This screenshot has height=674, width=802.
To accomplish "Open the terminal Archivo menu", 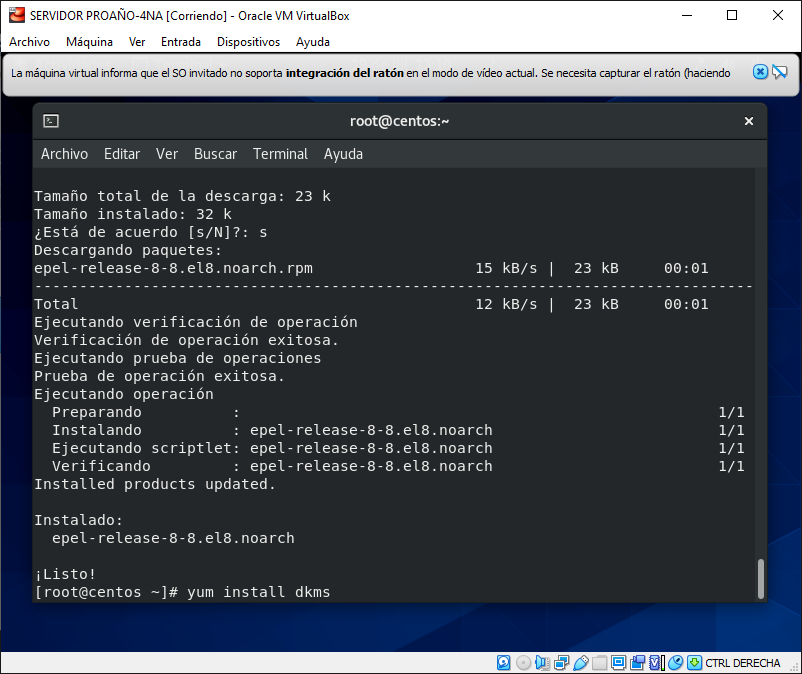I will (x=64, y=154).
